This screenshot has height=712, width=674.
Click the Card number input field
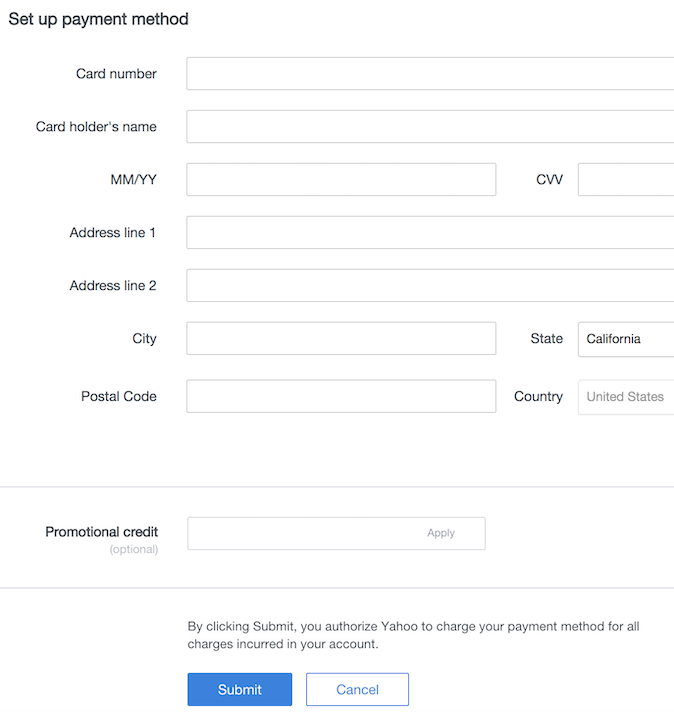coord(430,74)
